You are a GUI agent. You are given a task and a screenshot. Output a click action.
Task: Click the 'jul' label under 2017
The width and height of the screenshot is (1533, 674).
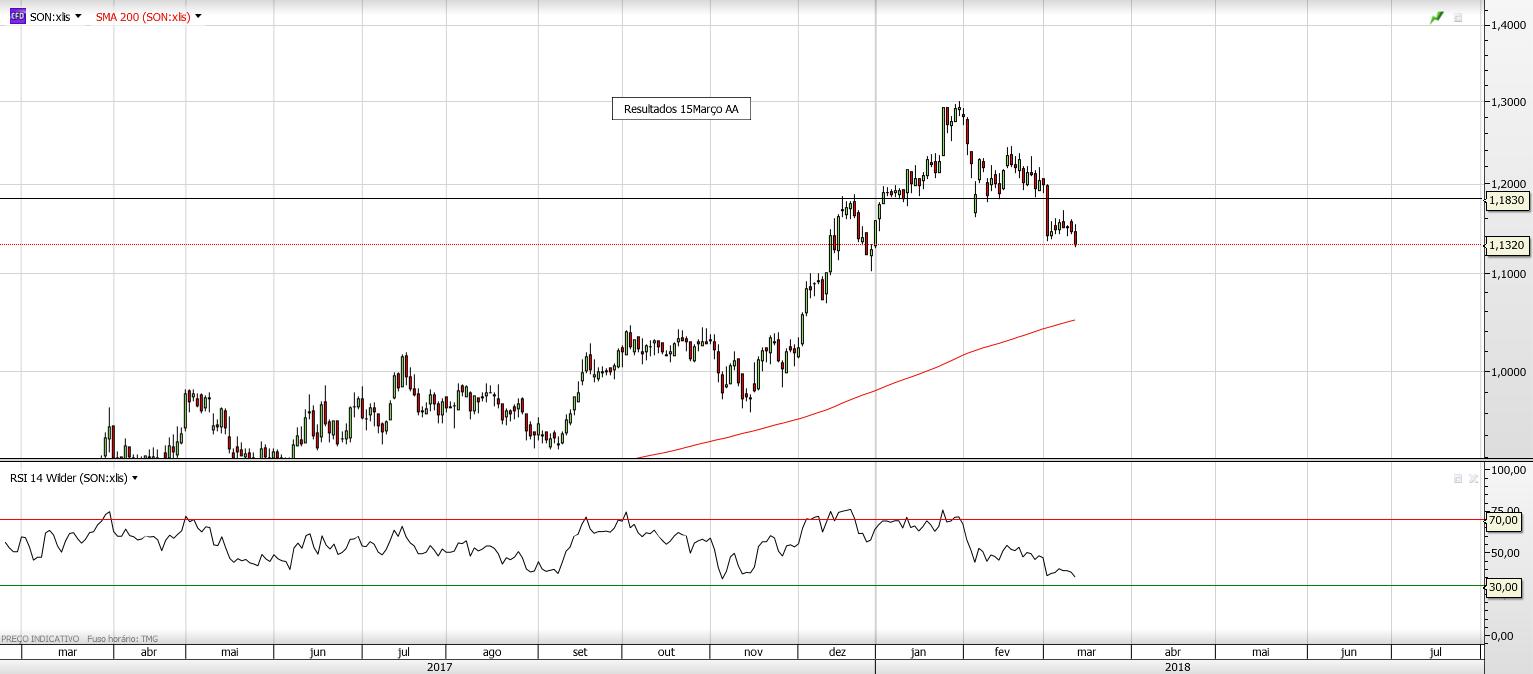[x=403, y=652]
